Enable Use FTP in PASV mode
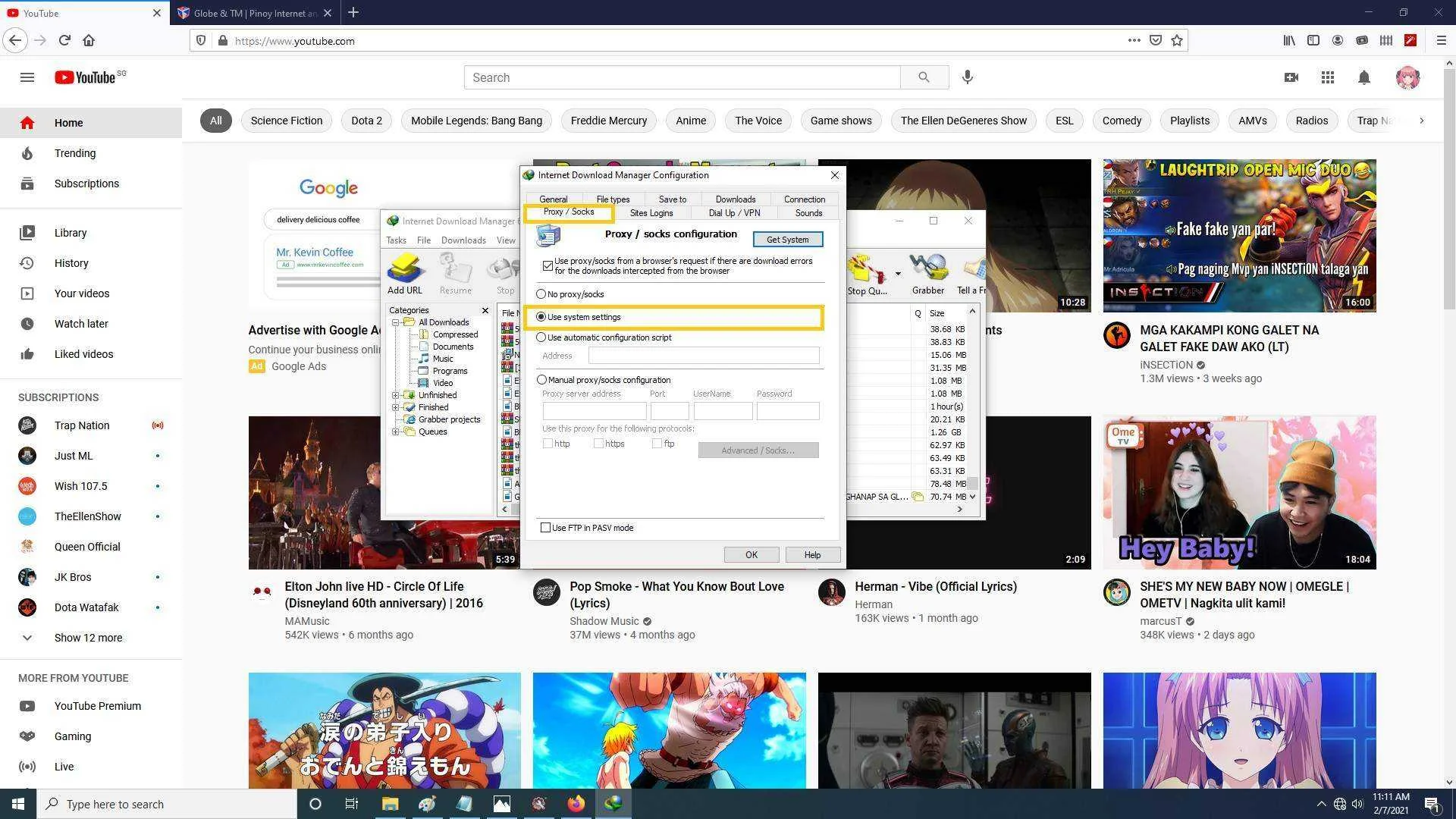This screenshot has height=819, width=1456. pyautogui.click(x=545, y=528)
